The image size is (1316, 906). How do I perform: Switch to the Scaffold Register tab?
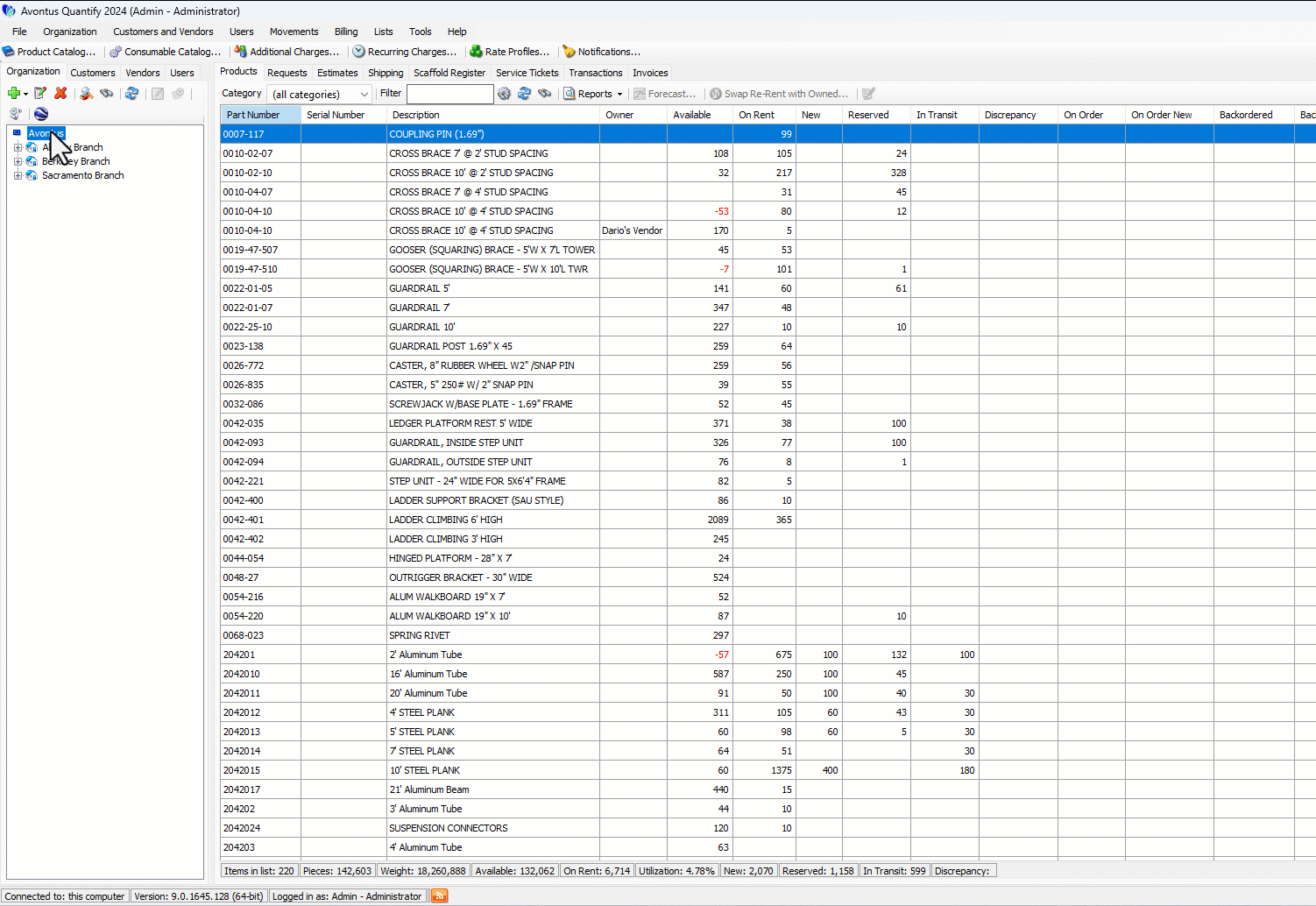click(449, 73)
